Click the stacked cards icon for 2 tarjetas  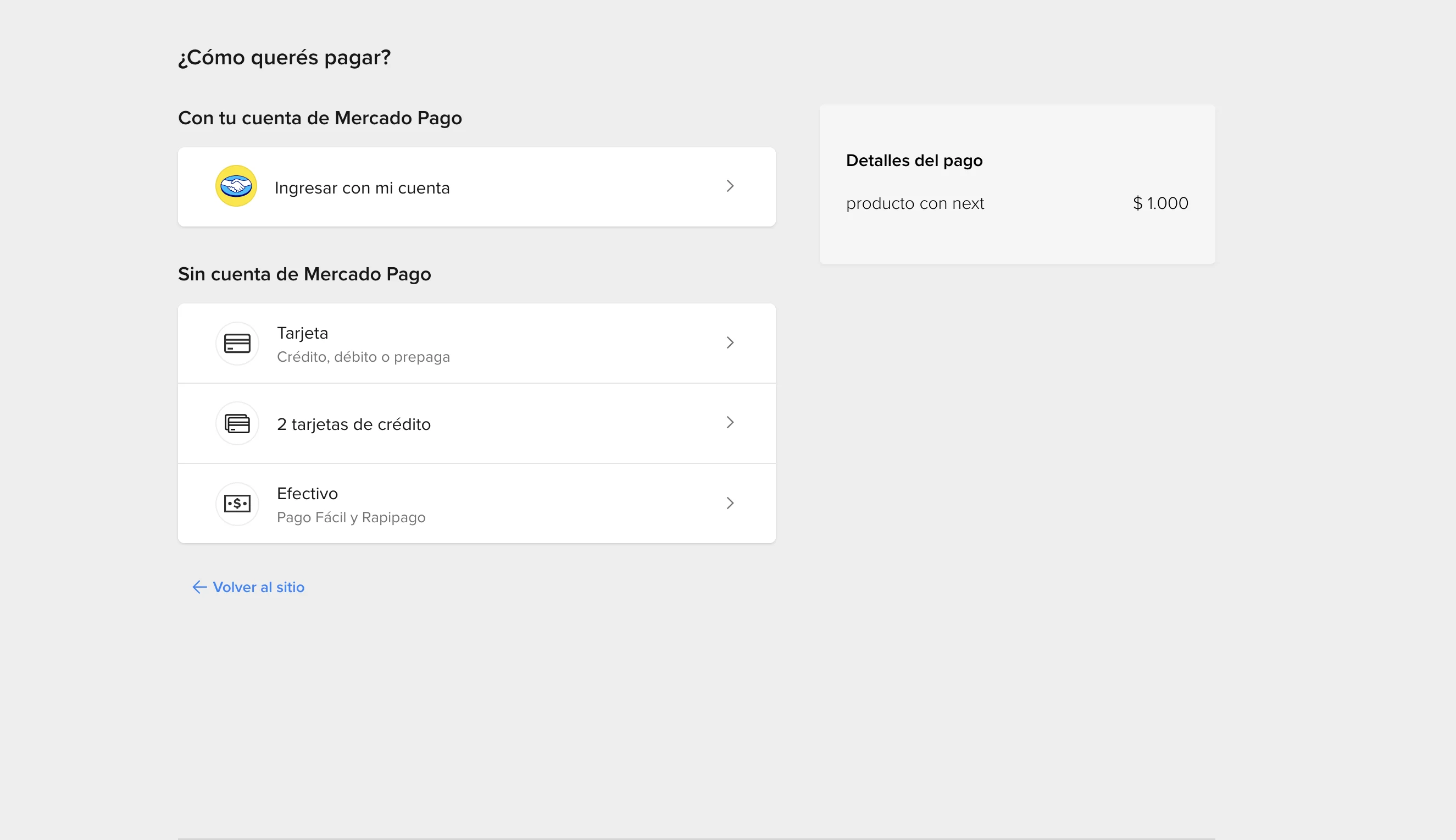pos(237,423)
